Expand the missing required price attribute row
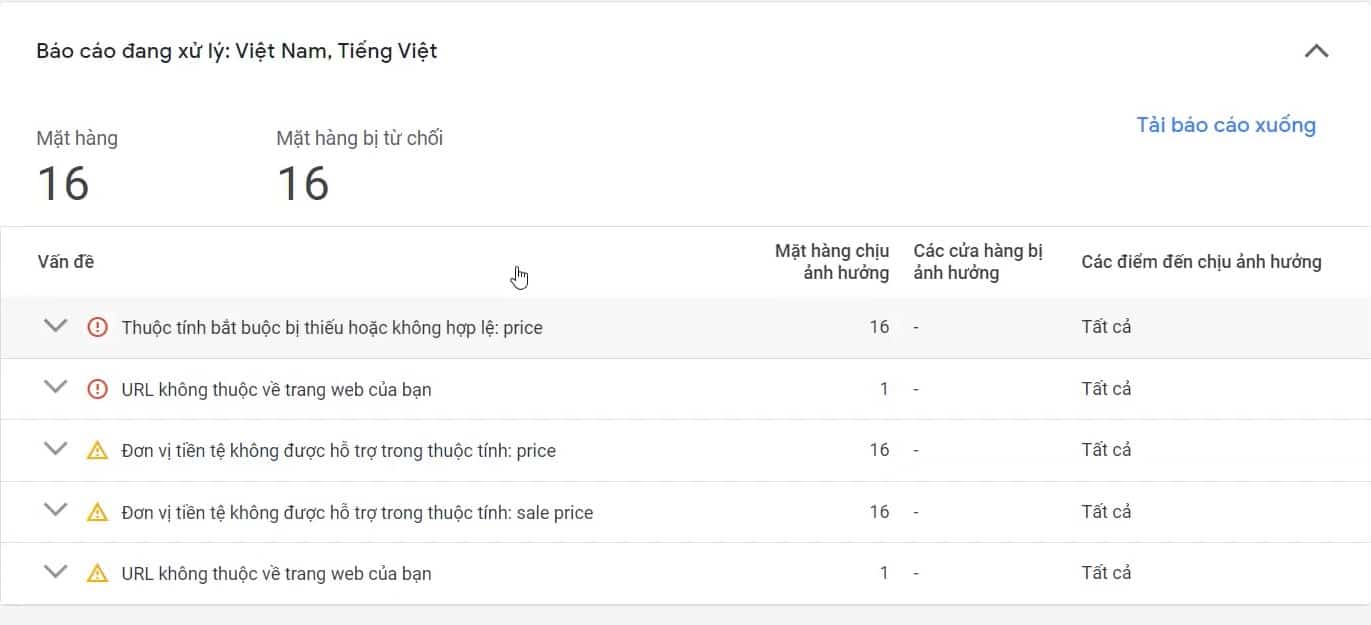The image size is (1371, 625). (56, 326)
